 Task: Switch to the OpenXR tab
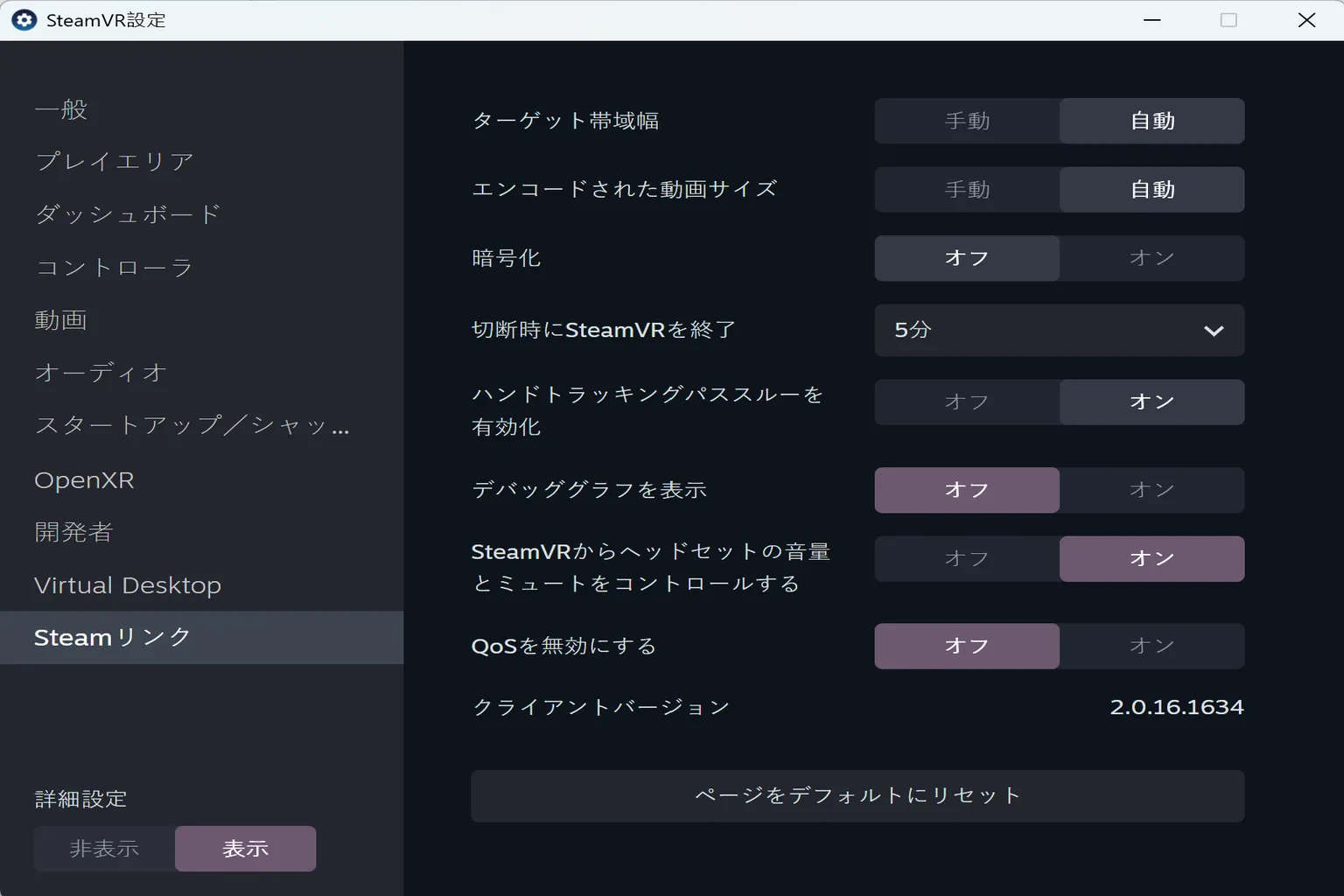point(84,479)
